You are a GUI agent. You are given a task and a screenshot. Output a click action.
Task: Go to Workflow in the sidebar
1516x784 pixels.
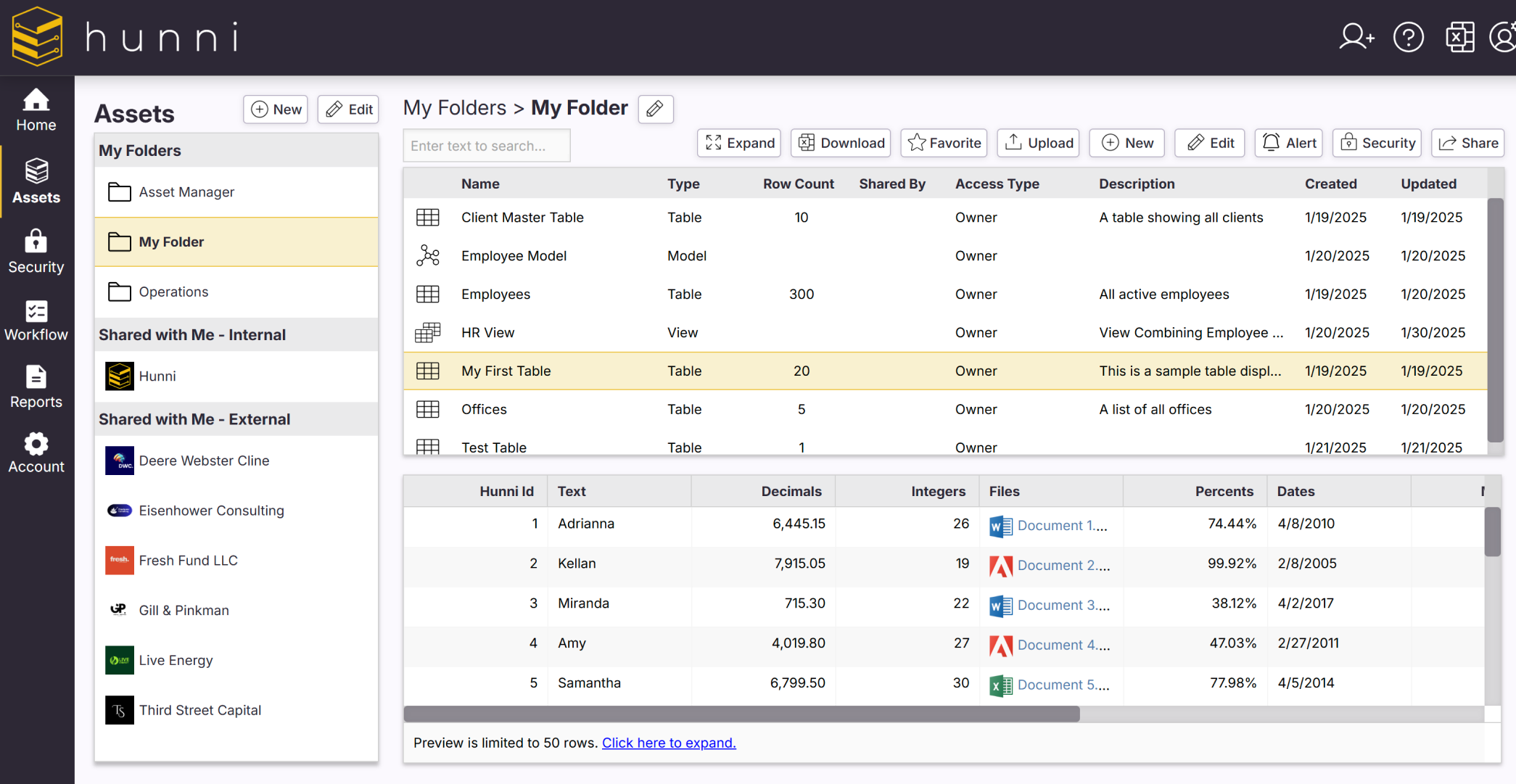[x=36, y=321]
